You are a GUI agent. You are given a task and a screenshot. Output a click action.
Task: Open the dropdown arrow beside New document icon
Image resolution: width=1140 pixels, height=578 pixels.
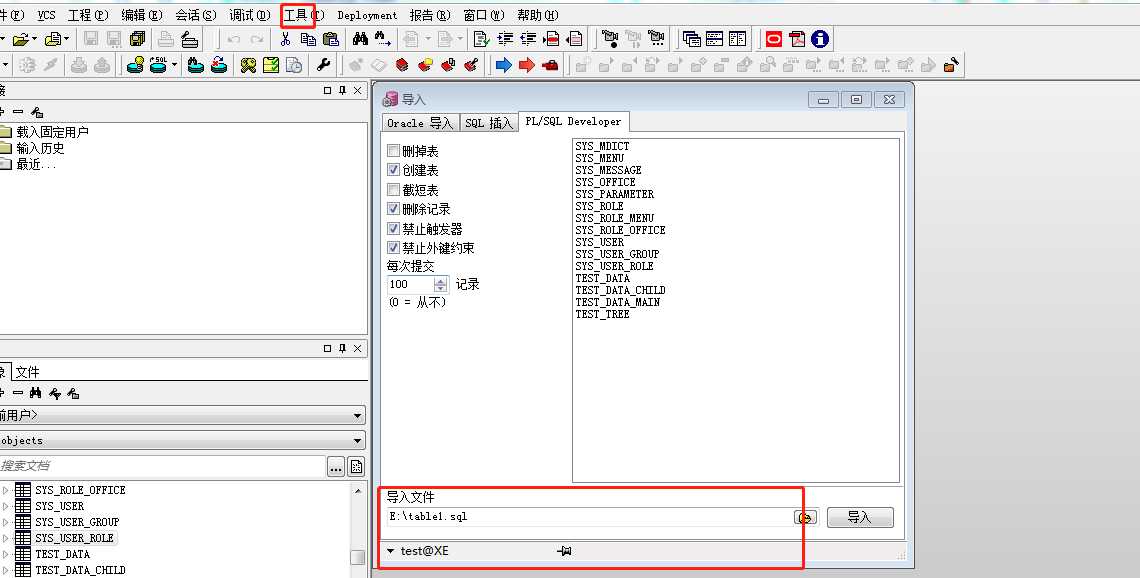4,39
